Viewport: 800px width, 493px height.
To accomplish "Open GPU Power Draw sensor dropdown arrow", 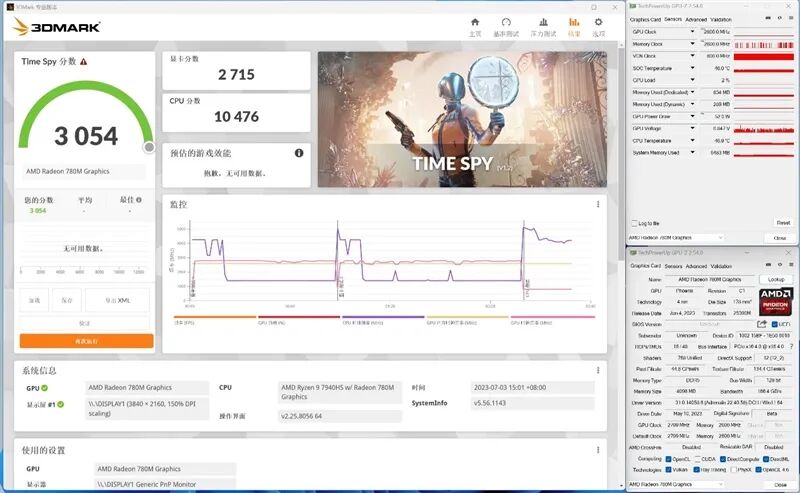I will 692,116.
